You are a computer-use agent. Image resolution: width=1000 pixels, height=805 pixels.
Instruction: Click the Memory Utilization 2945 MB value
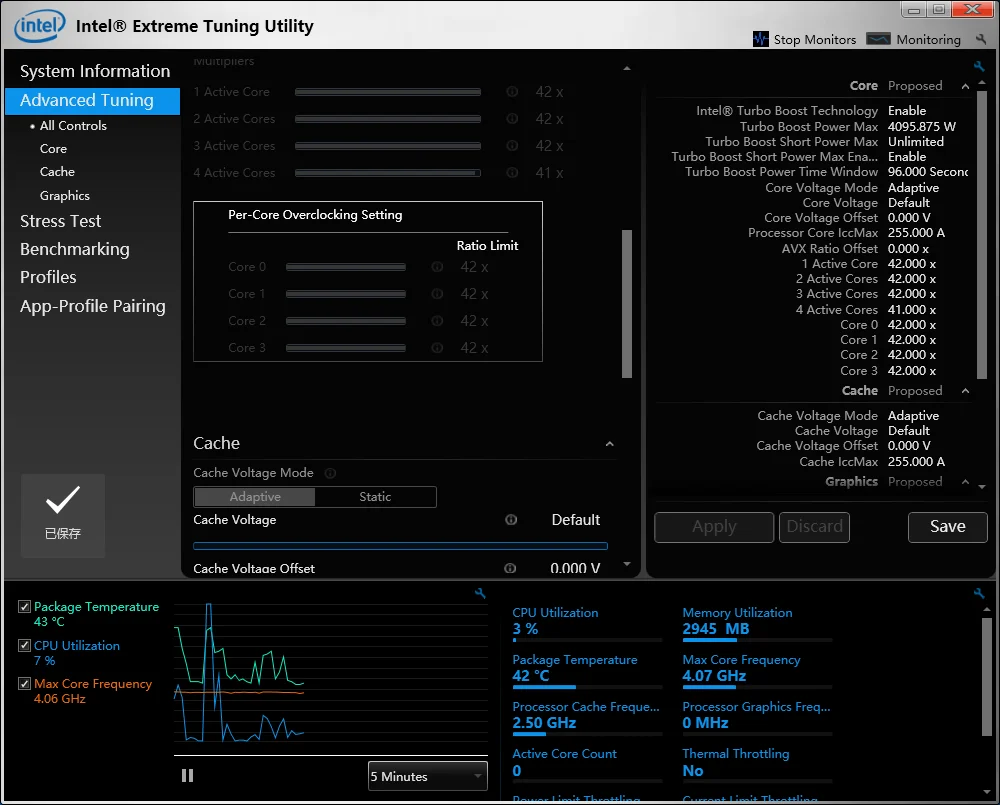(x=716, y=629)
